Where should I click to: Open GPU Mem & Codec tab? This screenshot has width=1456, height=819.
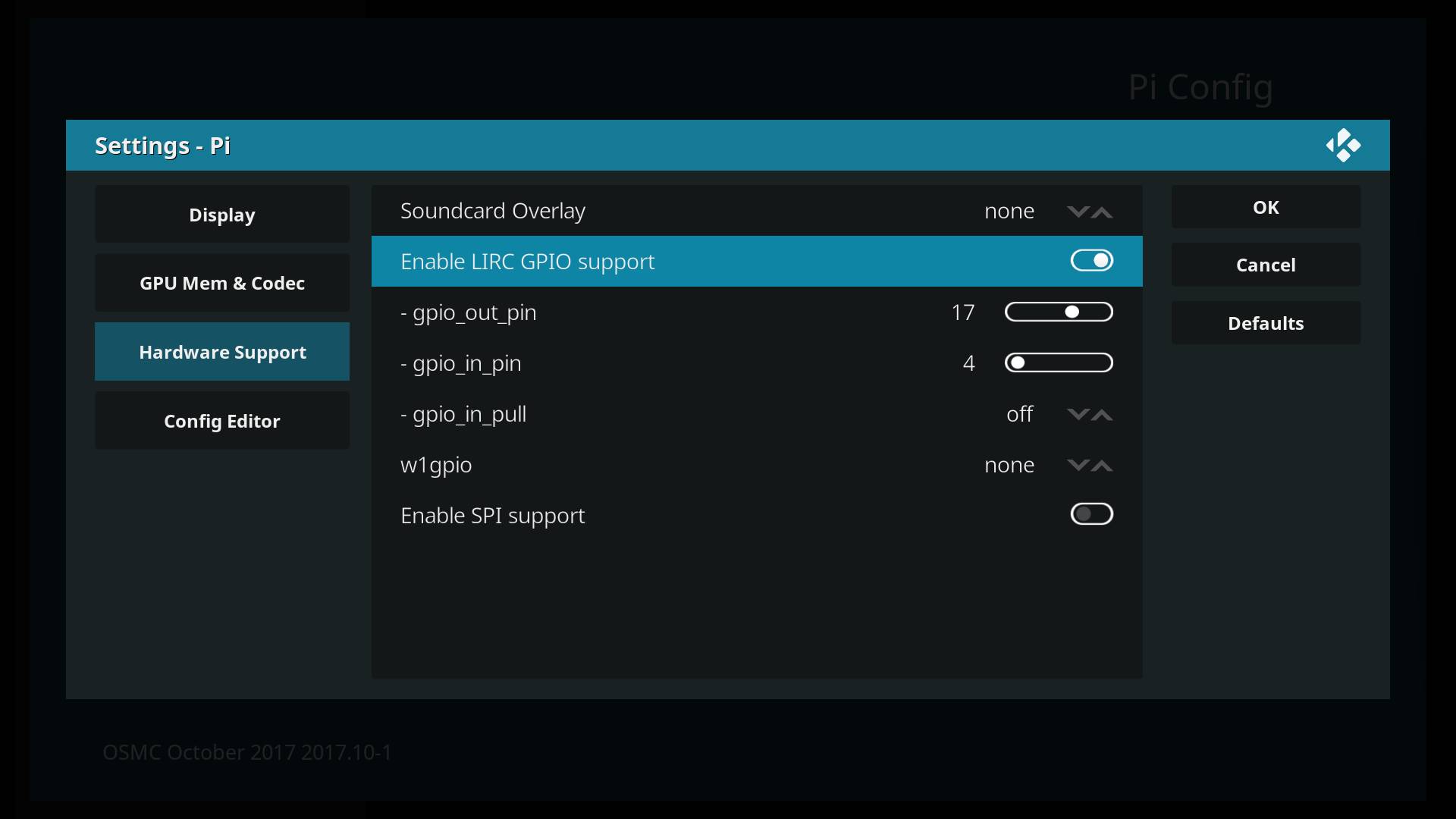[x=222, y=283]
